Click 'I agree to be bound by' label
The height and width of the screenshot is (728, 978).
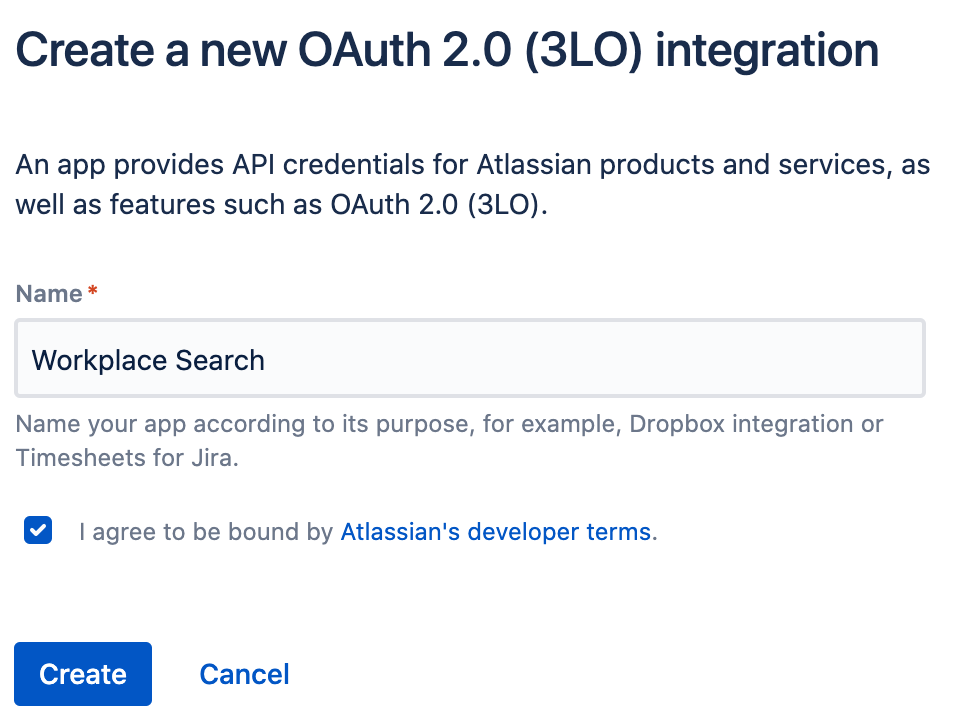206,532
